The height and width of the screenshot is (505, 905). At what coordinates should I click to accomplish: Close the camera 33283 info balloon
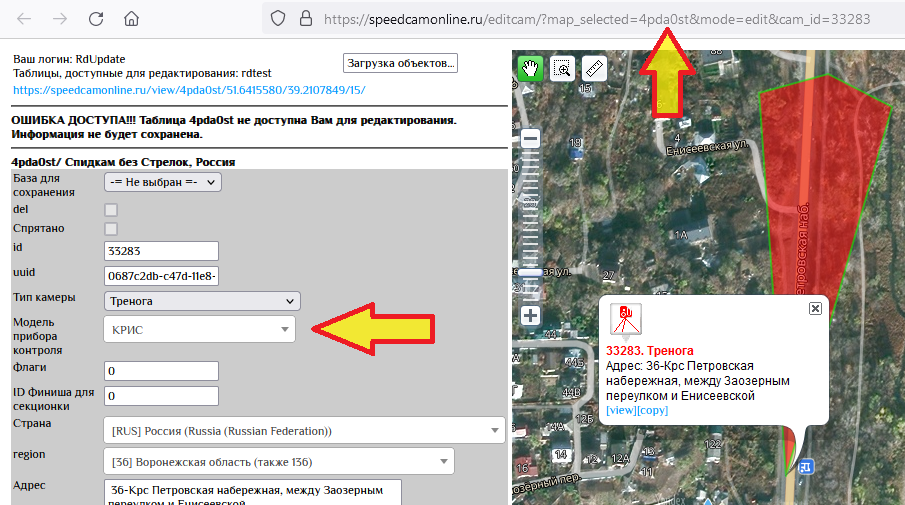815,309
